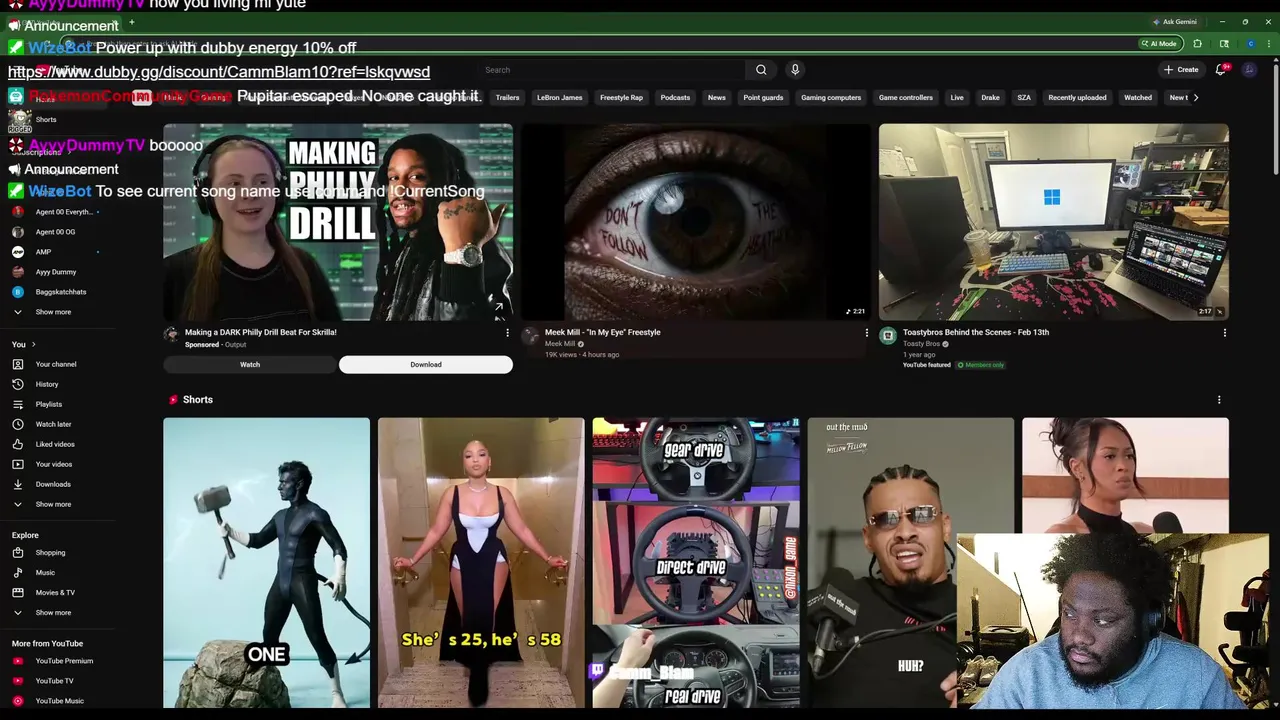Select the LeBron James filter chip
This screenshot has width=1280, height=720.
pyautogui.click(x=560, y=98)
